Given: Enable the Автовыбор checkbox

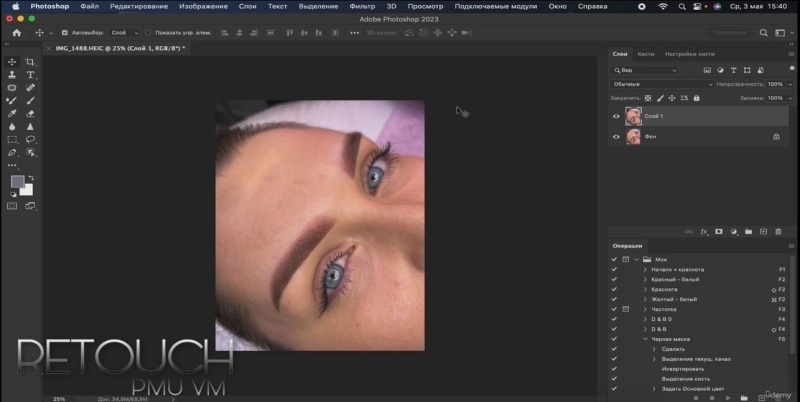Looking at the screenshot, I should pyautogui.click(x=66, y=32).
